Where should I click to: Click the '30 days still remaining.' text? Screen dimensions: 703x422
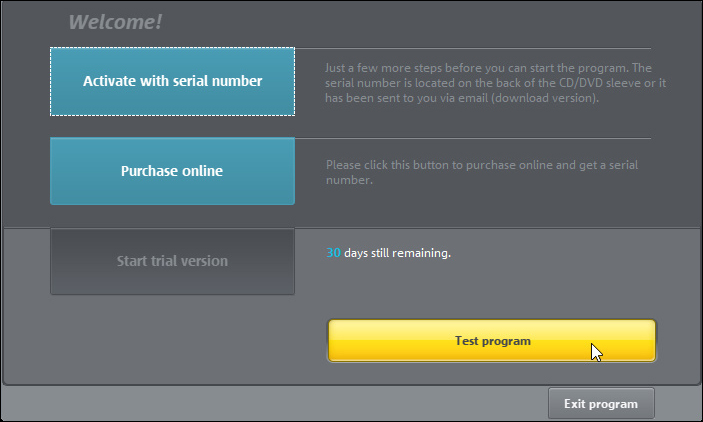388,253
